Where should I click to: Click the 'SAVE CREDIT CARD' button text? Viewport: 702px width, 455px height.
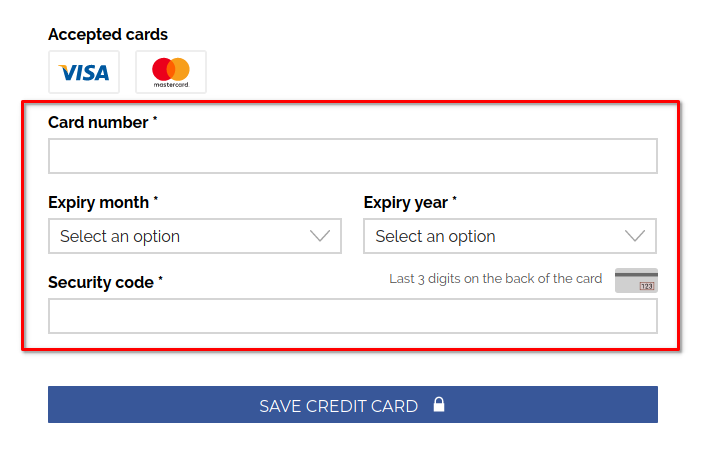[338, 406]
